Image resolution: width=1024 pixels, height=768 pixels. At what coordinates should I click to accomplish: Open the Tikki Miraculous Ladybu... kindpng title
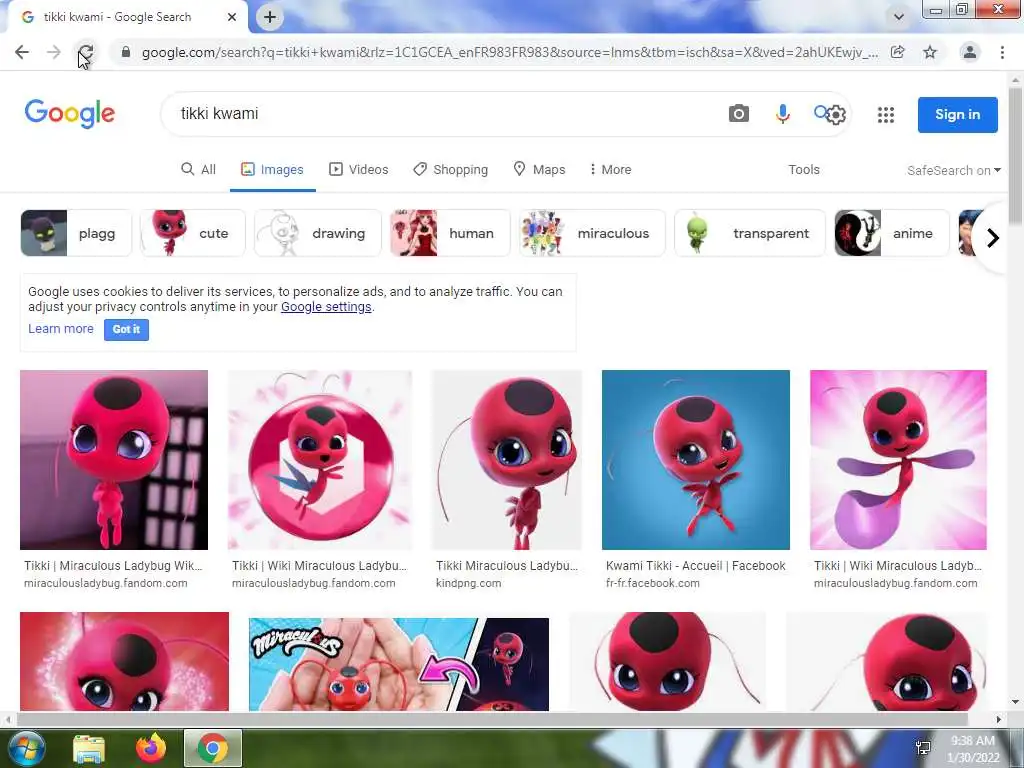(x=507, y=566)
